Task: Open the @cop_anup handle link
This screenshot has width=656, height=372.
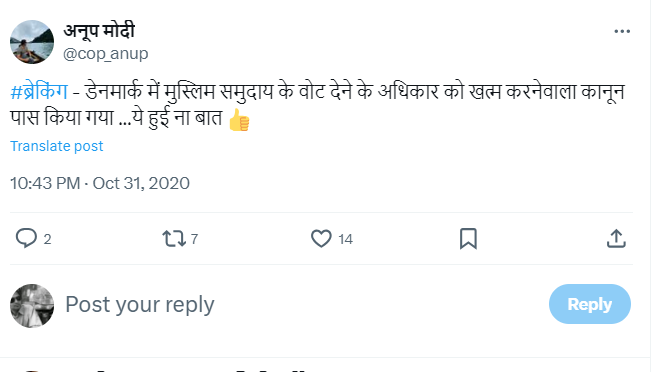Action: coord(105,54)
